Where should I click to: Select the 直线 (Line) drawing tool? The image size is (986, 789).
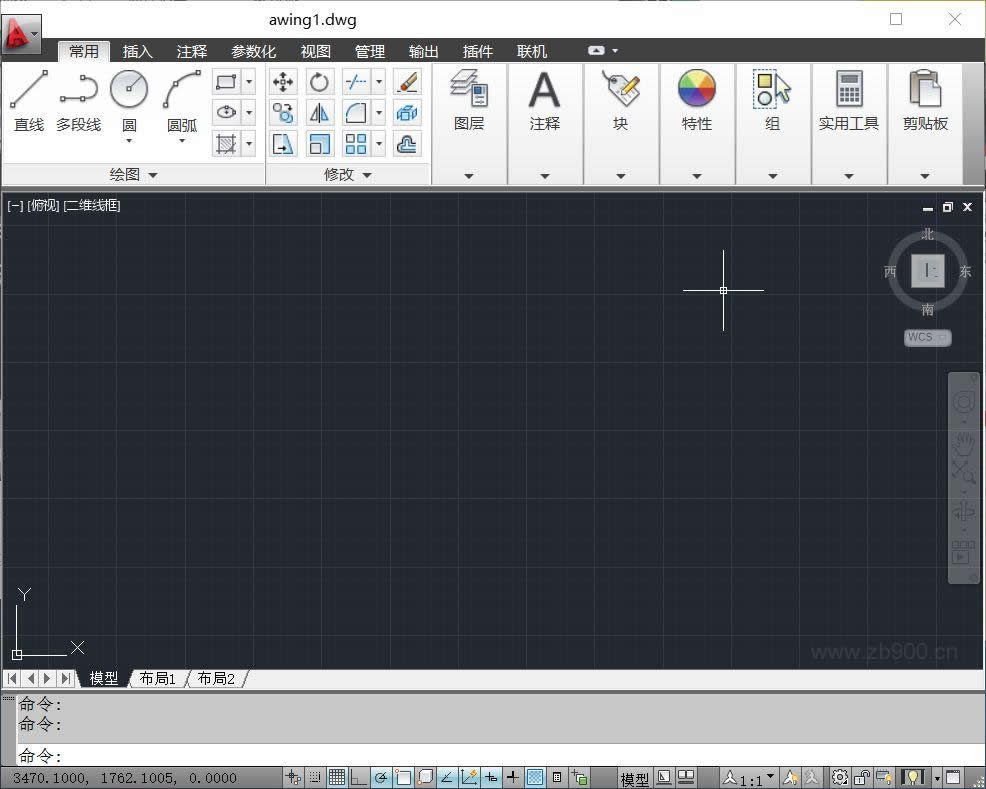point(29,97)
